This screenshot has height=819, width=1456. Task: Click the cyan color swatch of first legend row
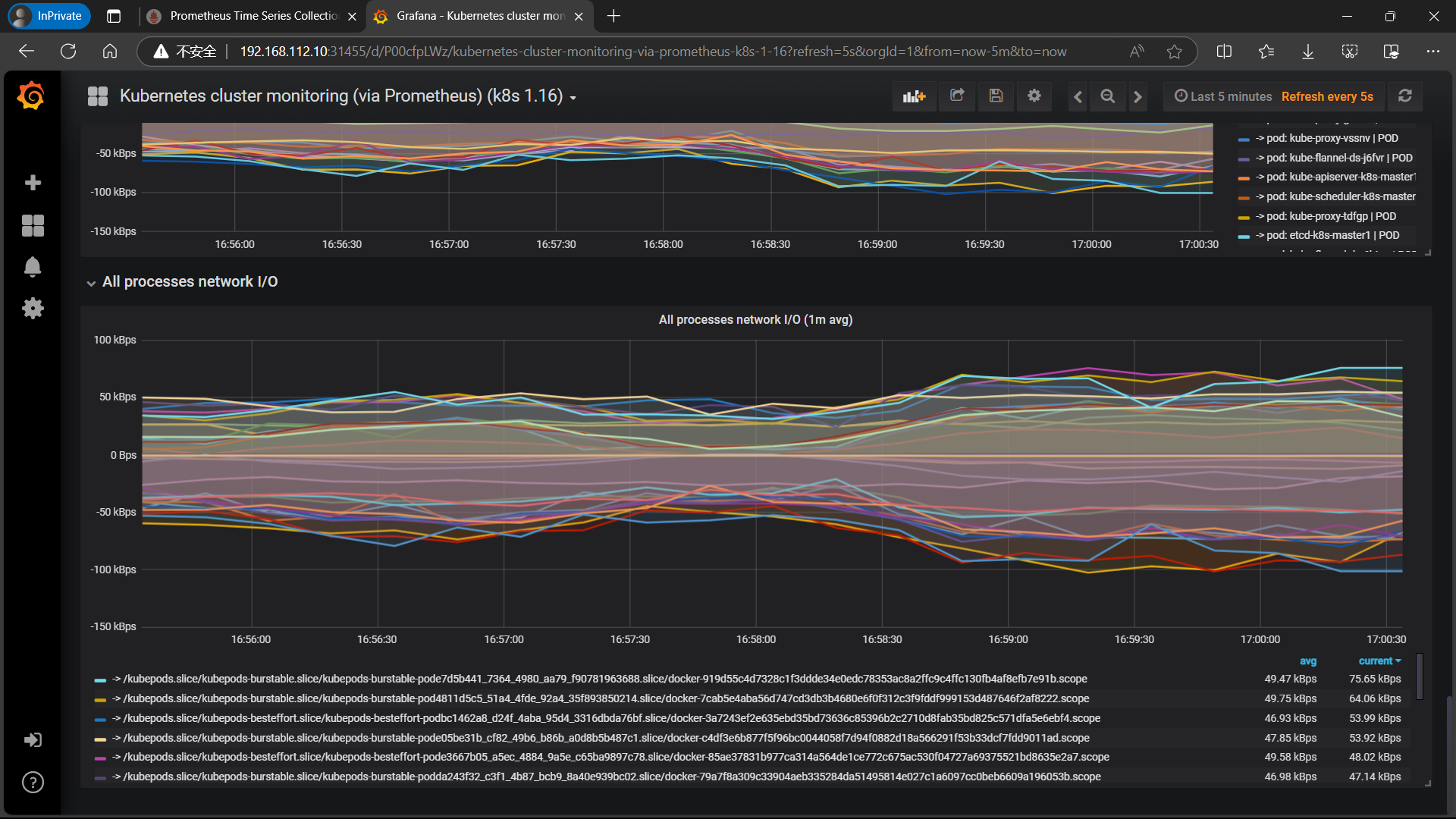100,679
